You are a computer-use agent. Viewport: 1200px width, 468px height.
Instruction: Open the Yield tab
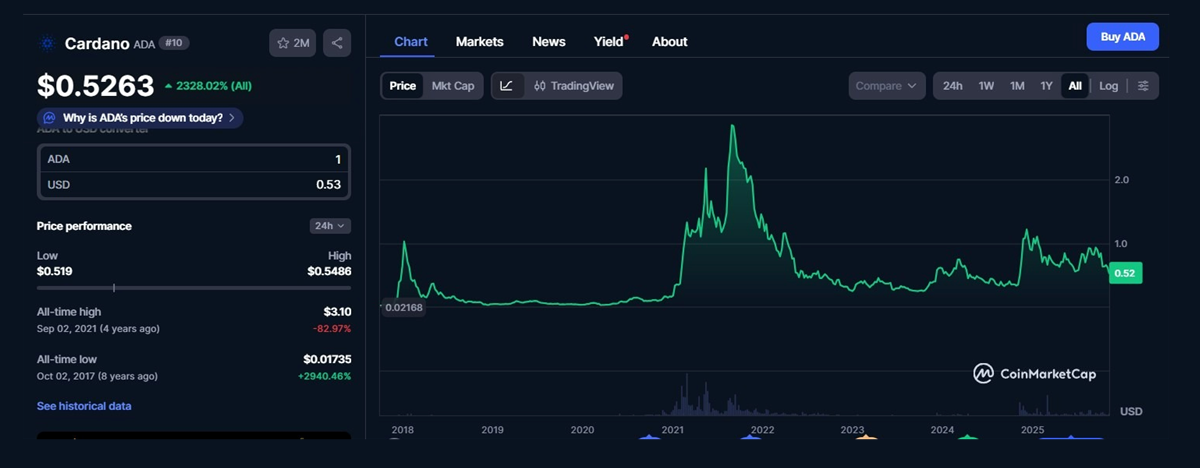coord(609,41)
